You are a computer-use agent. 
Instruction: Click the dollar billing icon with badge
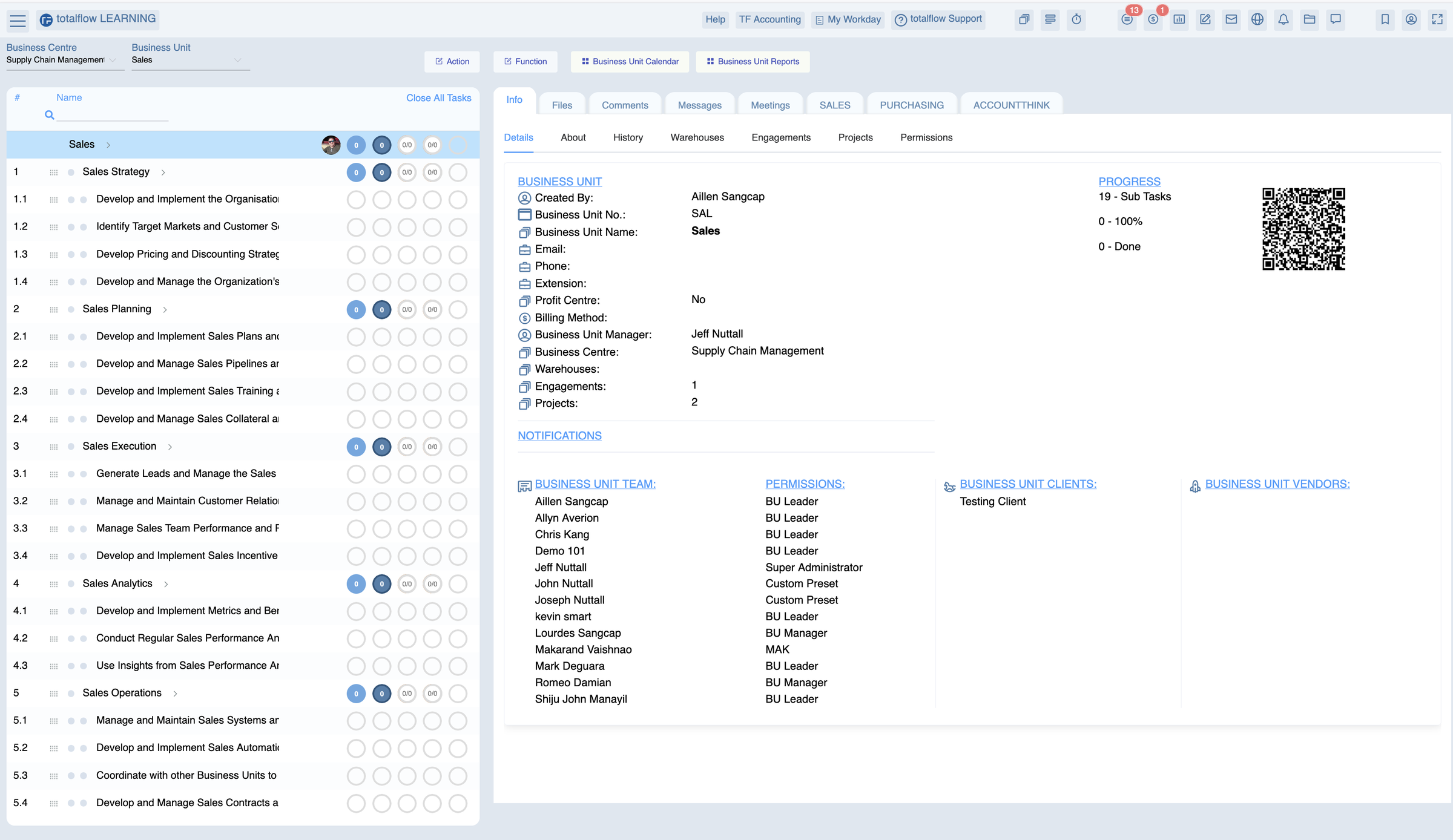coord(1153,19)
